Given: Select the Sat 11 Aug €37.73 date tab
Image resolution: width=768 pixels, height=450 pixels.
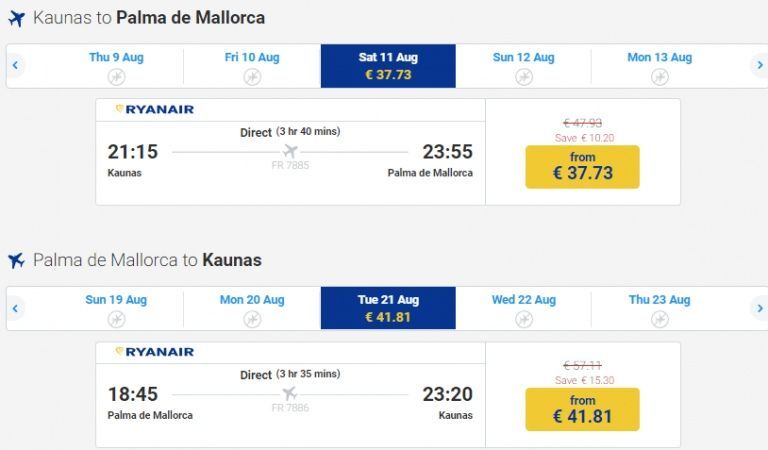Looking at the screenshot, I should pyautogui.click(x=388, y=66).
